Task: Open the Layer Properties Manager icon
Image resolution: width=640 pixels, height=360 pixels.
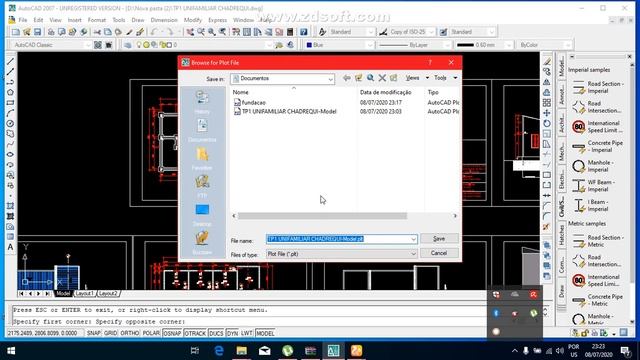Action: [x=128, y=45]
